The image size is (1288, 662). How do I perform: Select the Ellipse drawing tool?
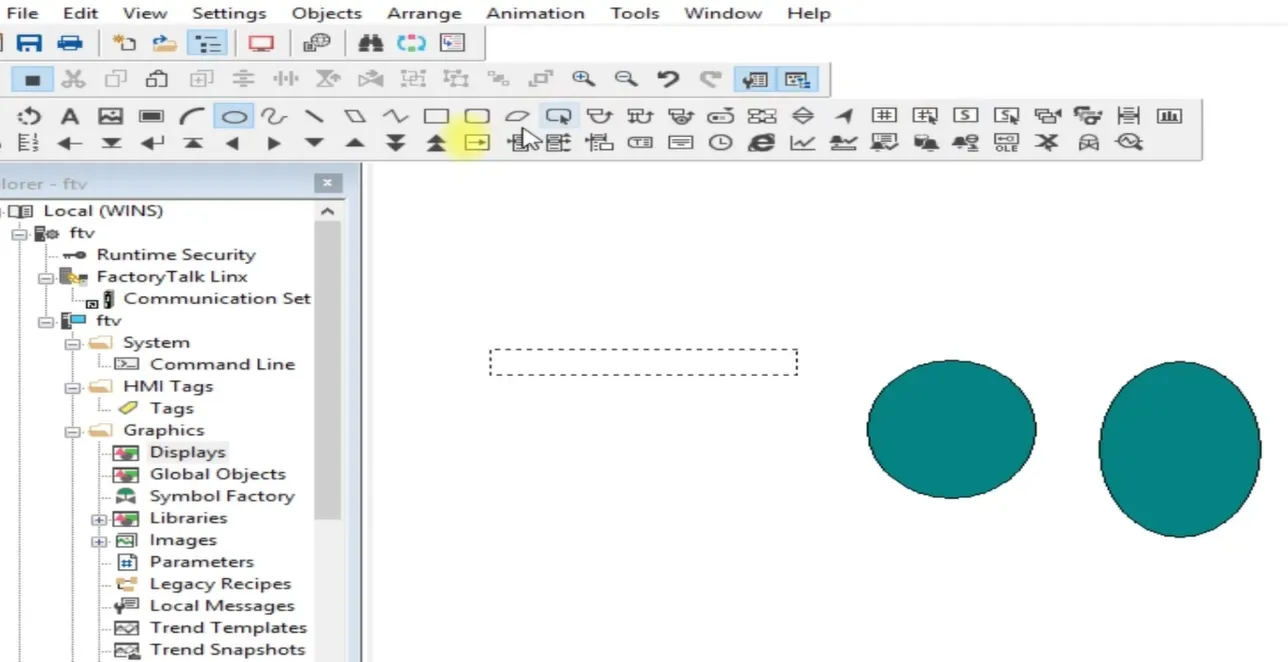coord(234,115)
